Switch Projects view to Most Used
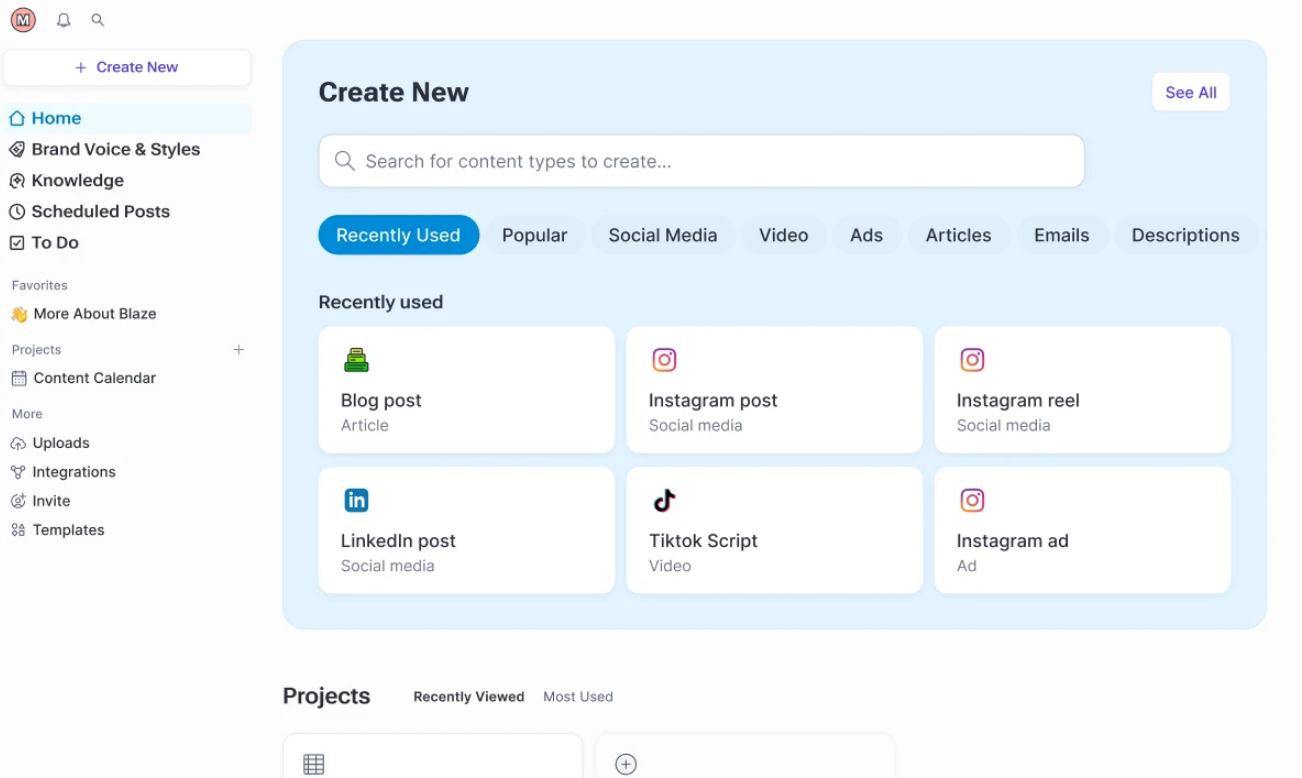 coord(577,696)
